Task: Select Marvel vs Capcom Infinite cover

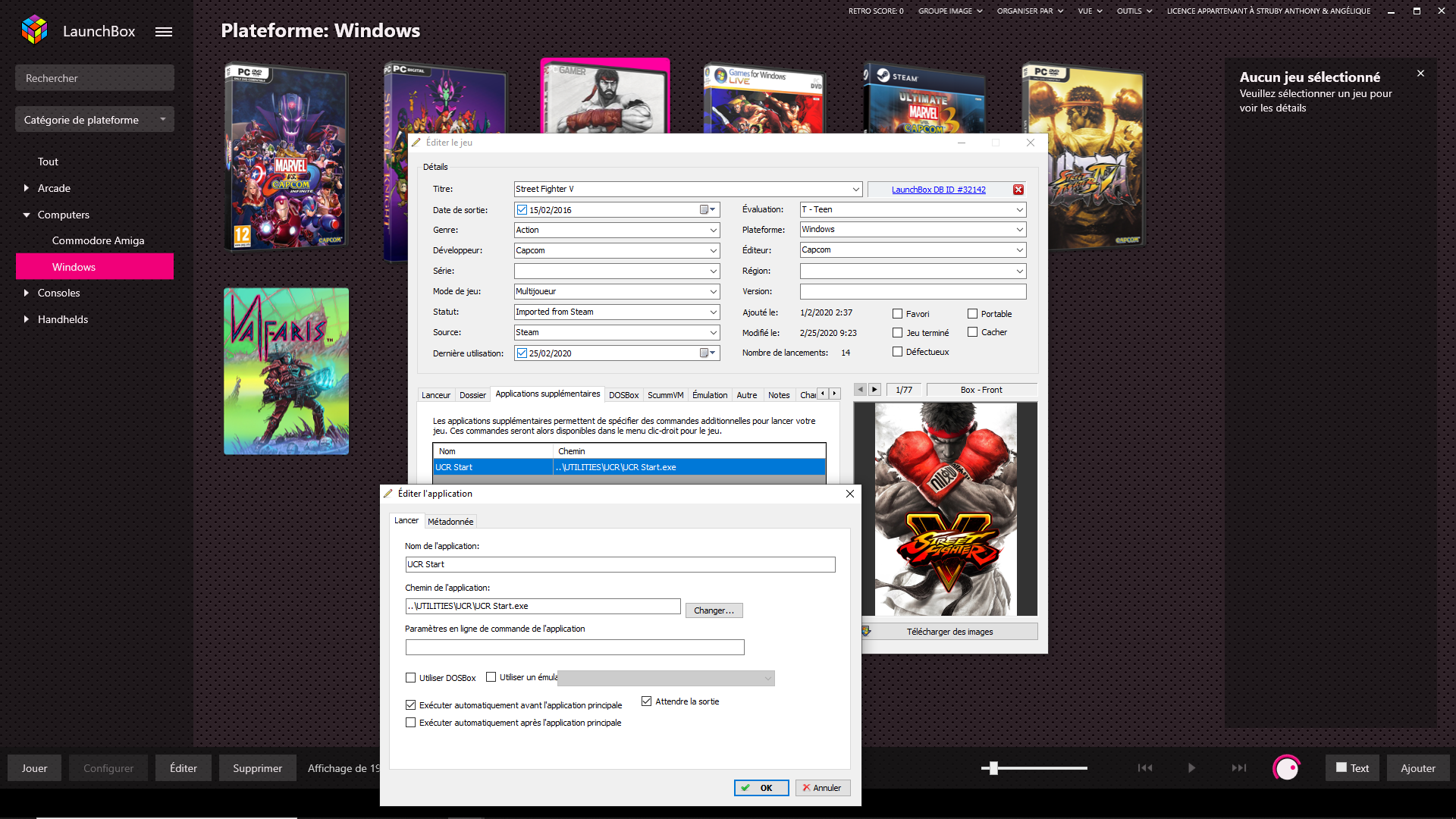Action: 287,158
